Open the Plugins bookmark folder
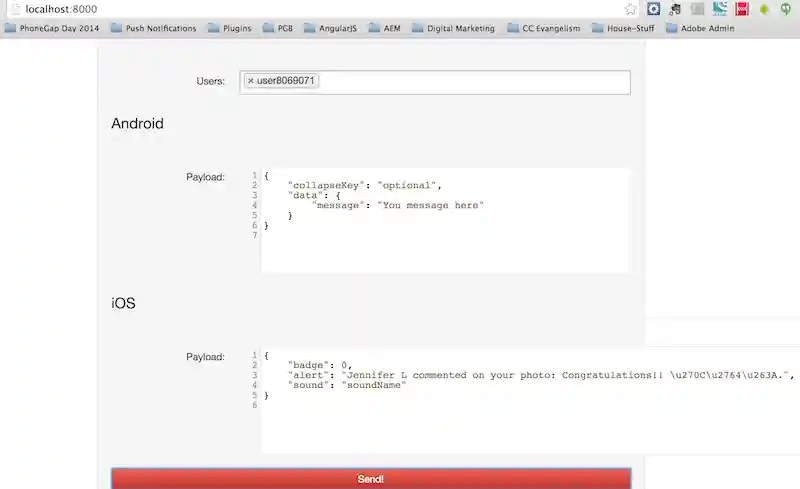Viewport: 800px width, 489px height. point(230,28)
